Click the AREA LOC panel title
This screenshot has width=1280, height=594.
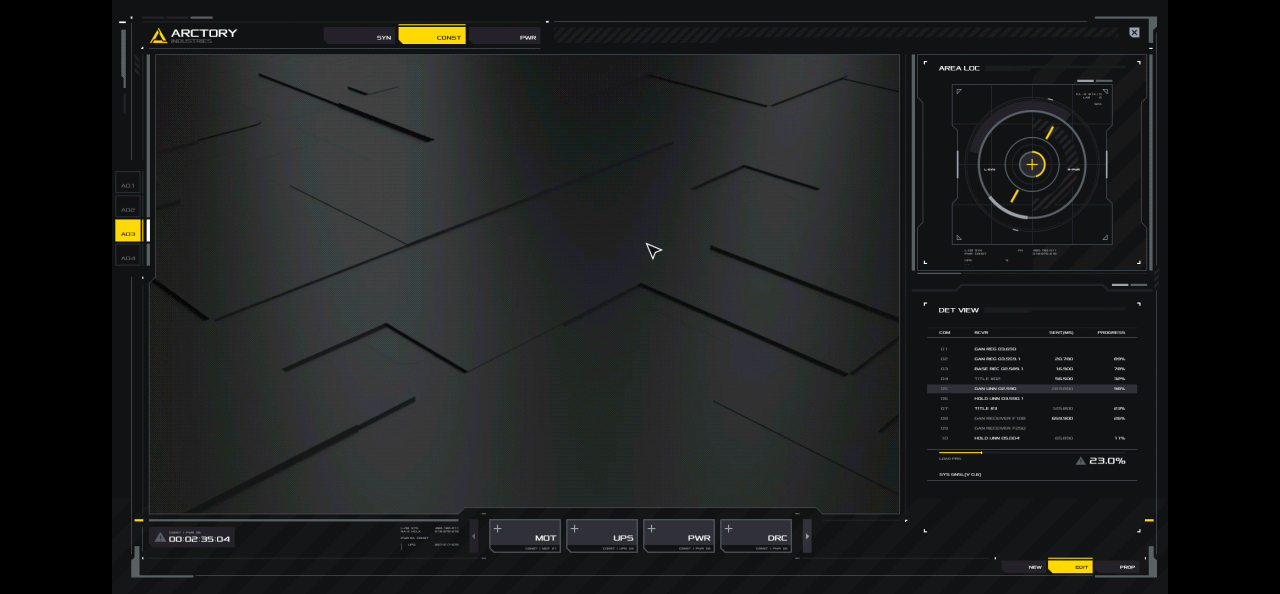[x=959, y=68]
